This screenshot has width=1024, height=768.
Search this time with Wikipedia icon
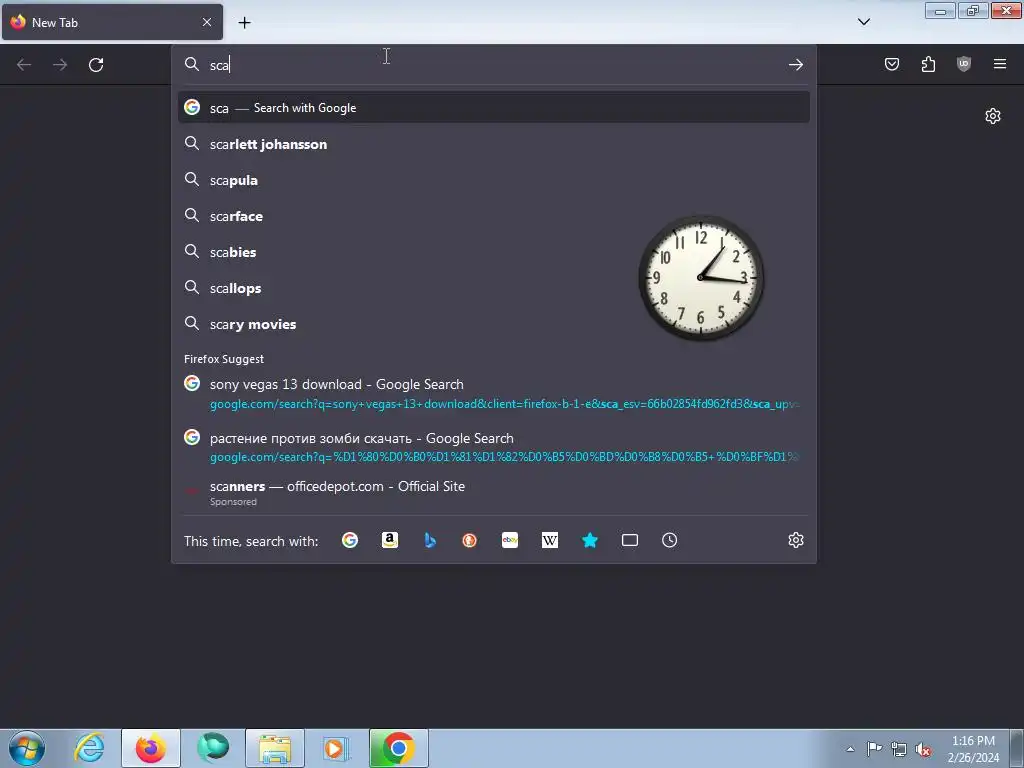pos(550,540)
